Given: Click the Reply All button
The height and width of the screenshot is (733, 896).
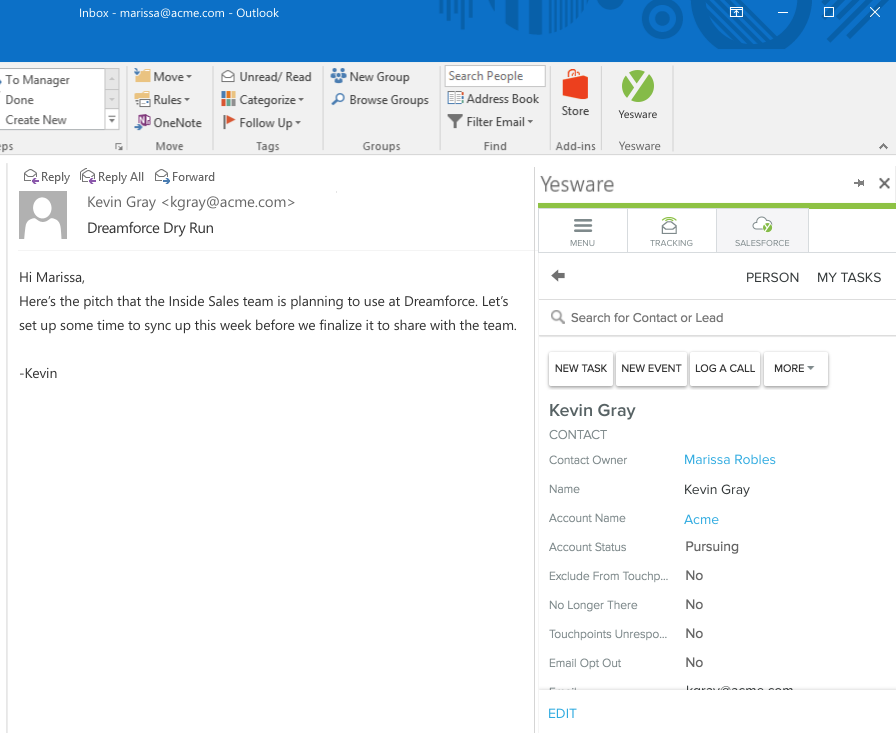Looking at the screenshot, I should tap(112, 177).
